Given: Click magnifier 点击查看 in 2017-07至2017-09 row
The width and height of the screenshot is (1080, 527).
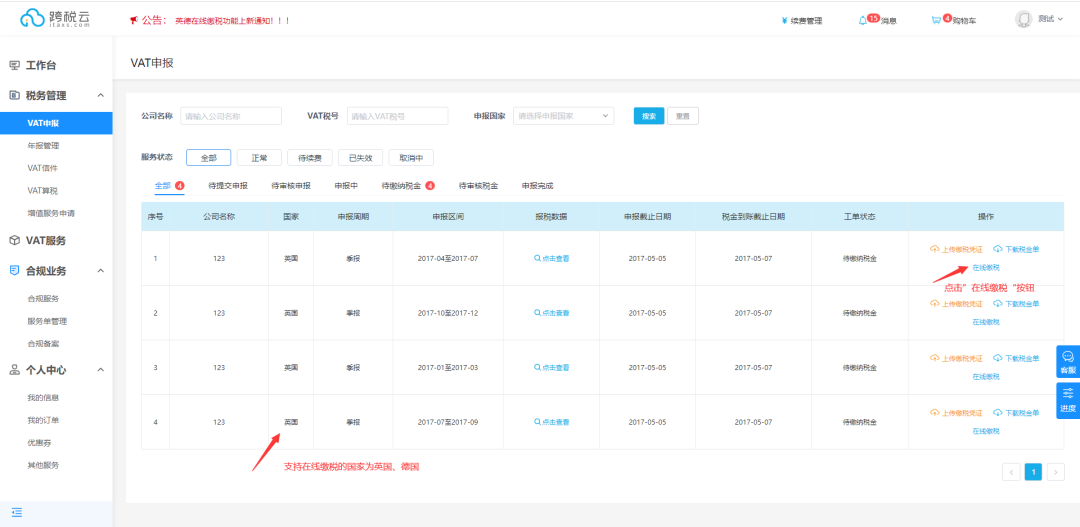Looking at the screenshot, I should [552, 422].
